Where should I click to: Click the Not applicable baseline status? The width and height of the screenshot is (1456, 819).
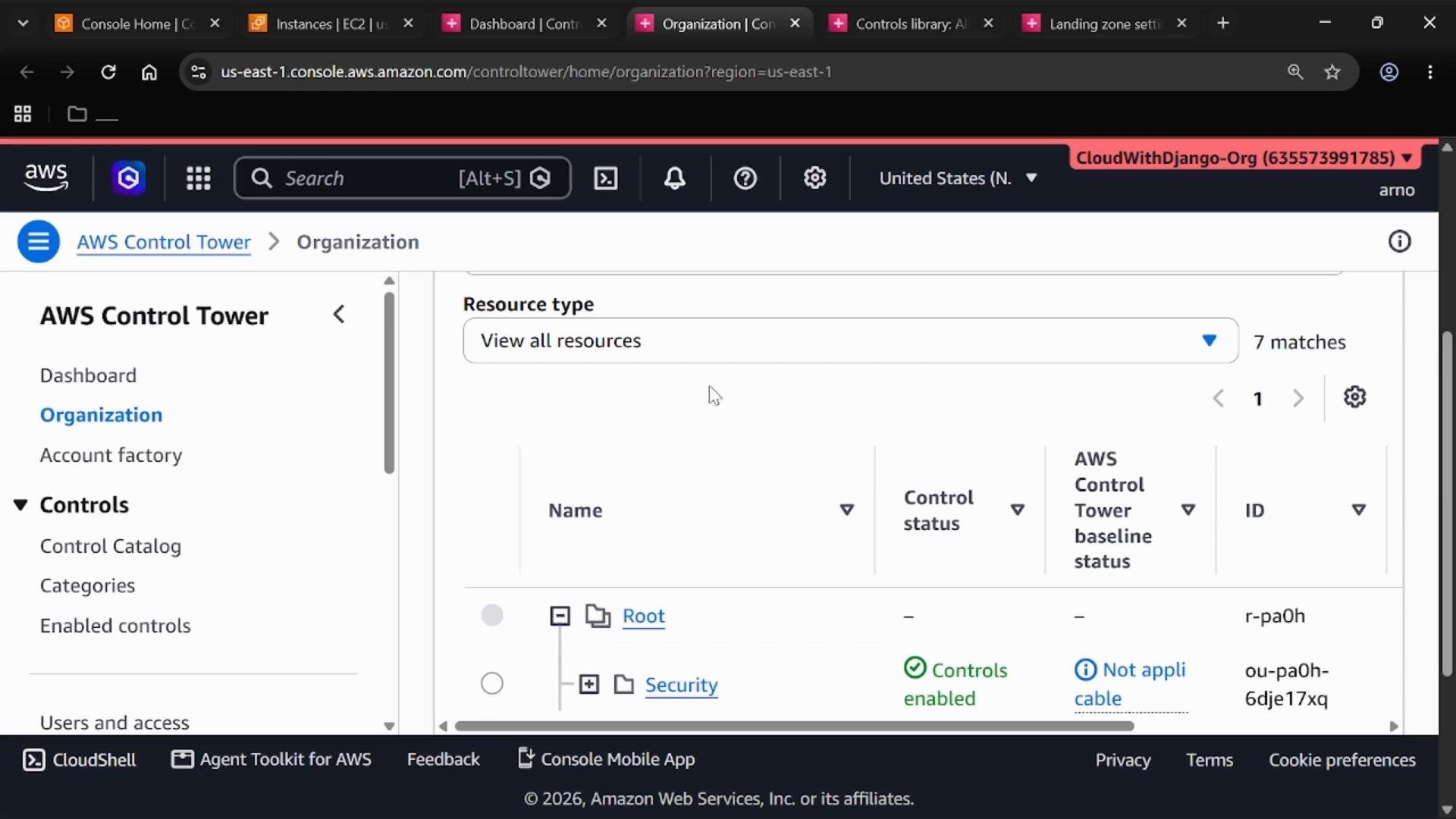(x=1130, y=684)
